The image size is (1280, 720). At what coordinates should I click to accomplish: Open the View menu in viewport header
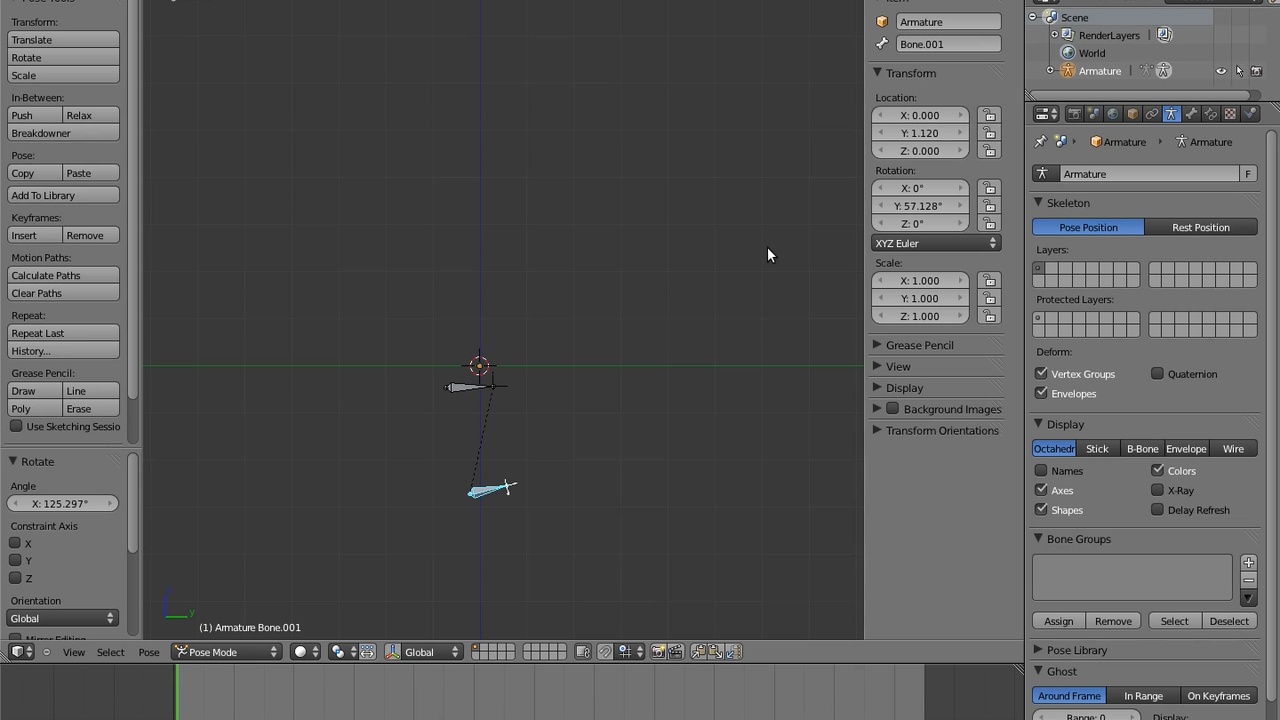point(74,652)
